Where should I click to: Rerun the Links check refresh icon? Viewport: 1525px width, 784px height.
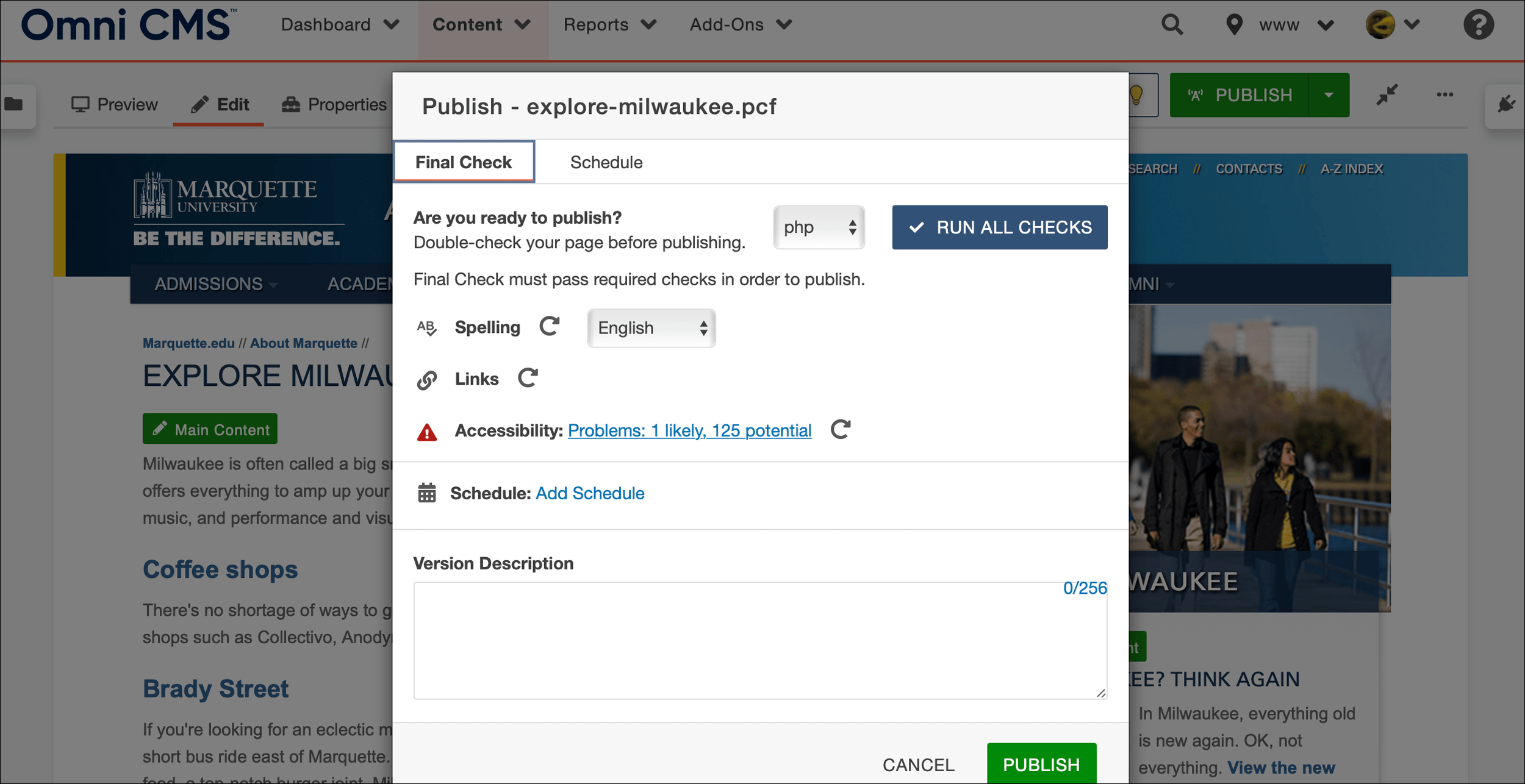[x=528, y=378]
